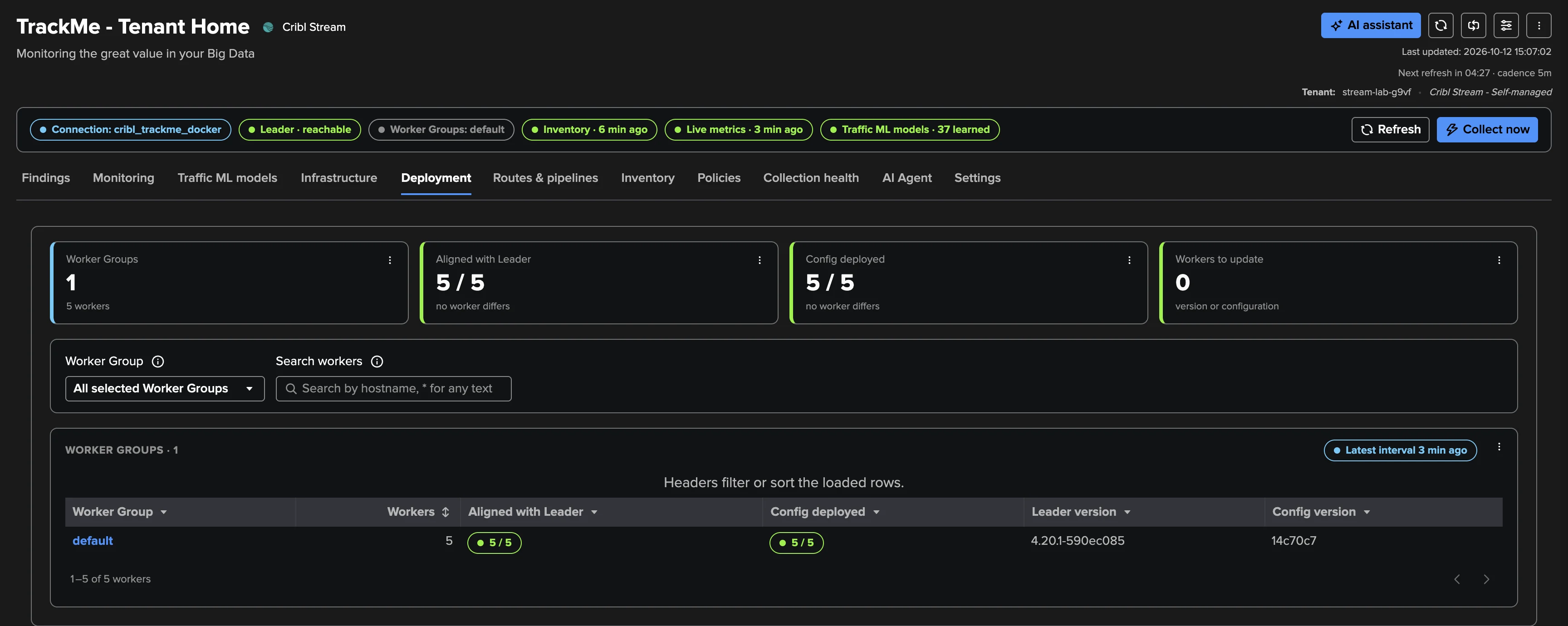Click the Collect now button

tap(1487, 130)
